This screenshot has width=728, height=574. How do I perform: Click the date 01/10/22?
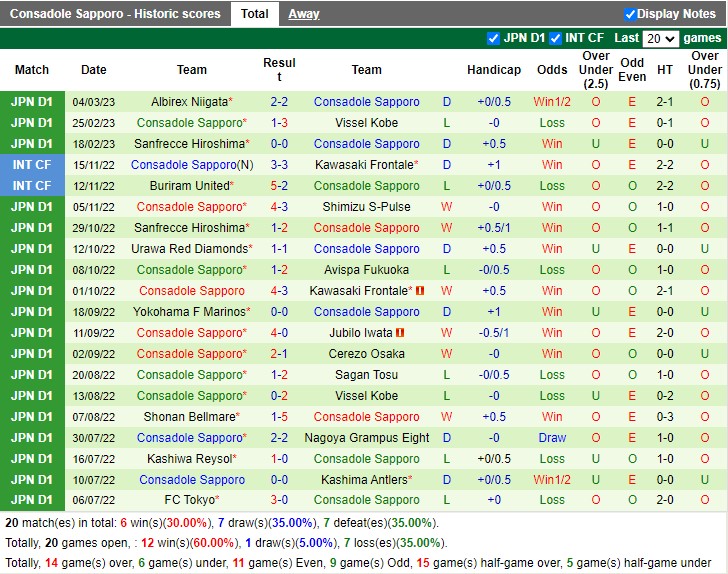point(94,291)
